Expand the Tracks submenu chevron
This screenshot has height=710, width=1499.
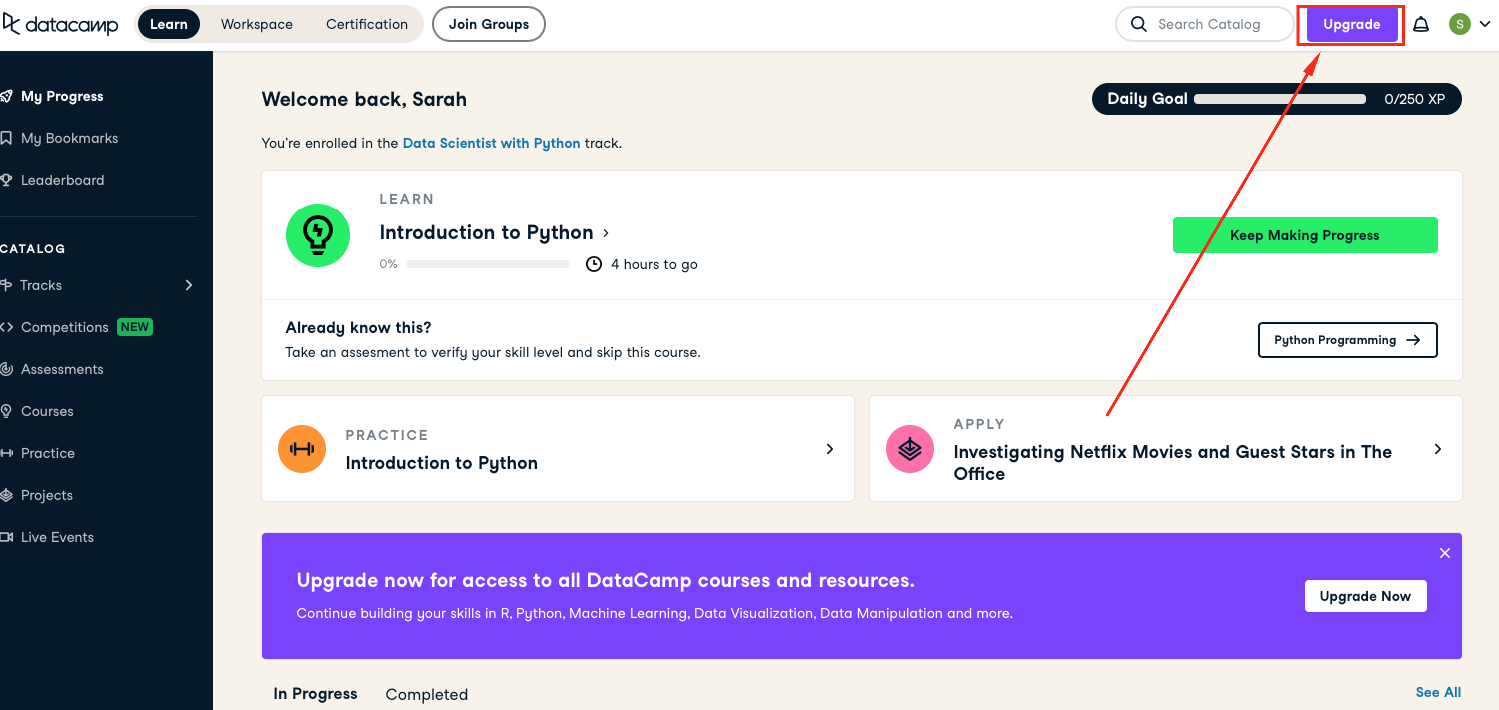click(189, 285)
